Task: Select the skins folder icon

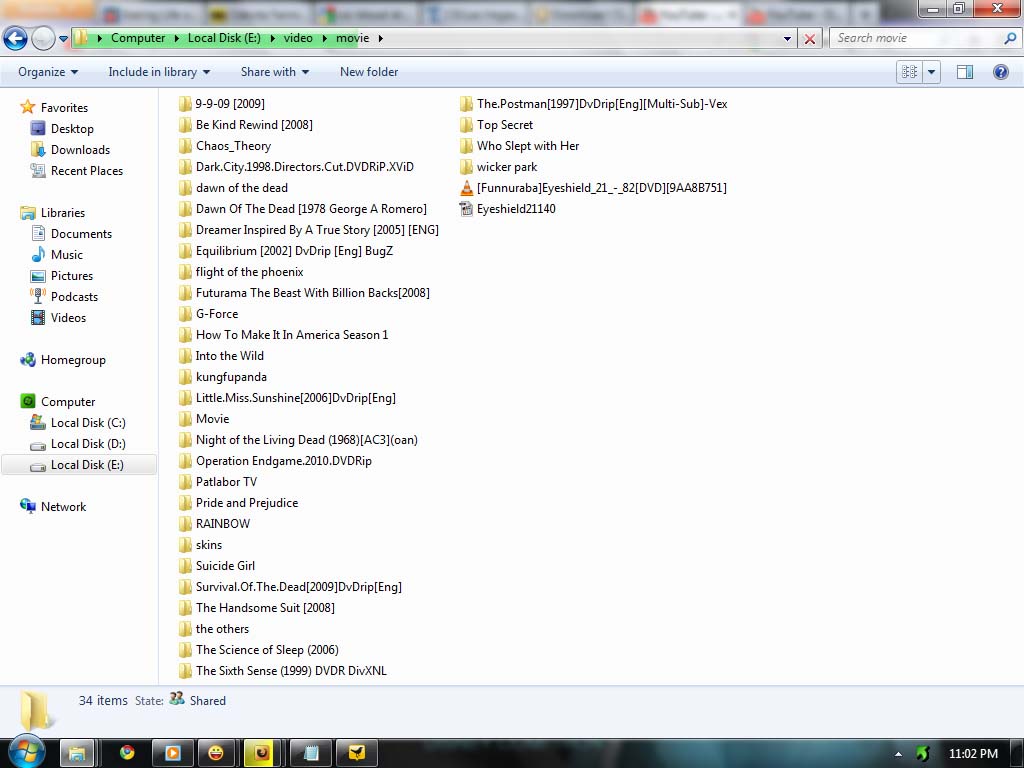Action: tap(185, 545)
